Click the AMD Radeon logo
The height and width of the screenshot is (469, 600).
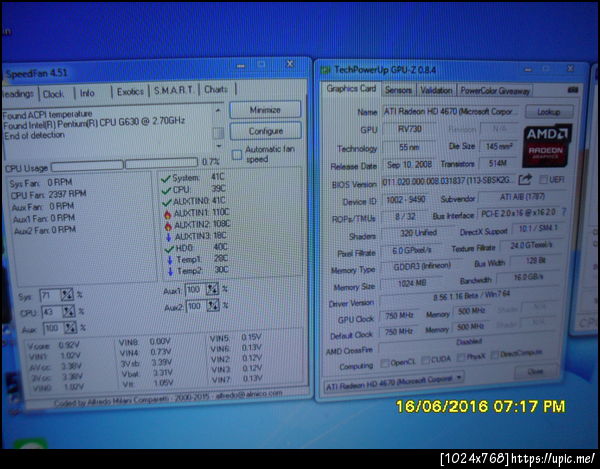pyautogui.click(x=547, y=146)
